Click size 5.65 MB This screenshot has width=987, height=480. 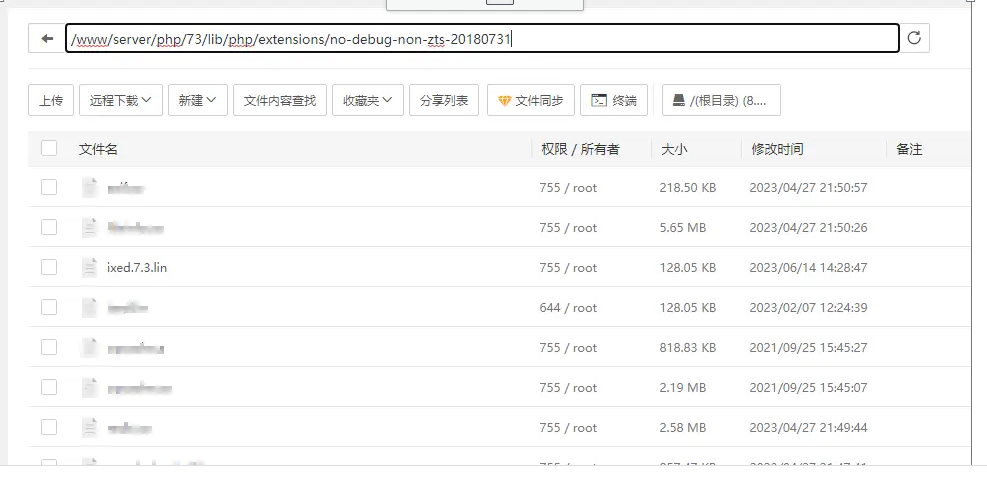coord(683,228)
